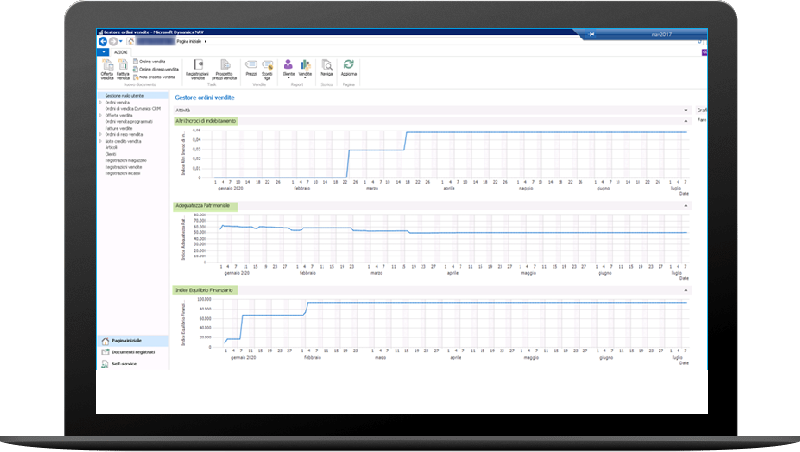
Task: Expand Ordini vendita tree node
Action: pyautogui.click(x=101, y=103)
